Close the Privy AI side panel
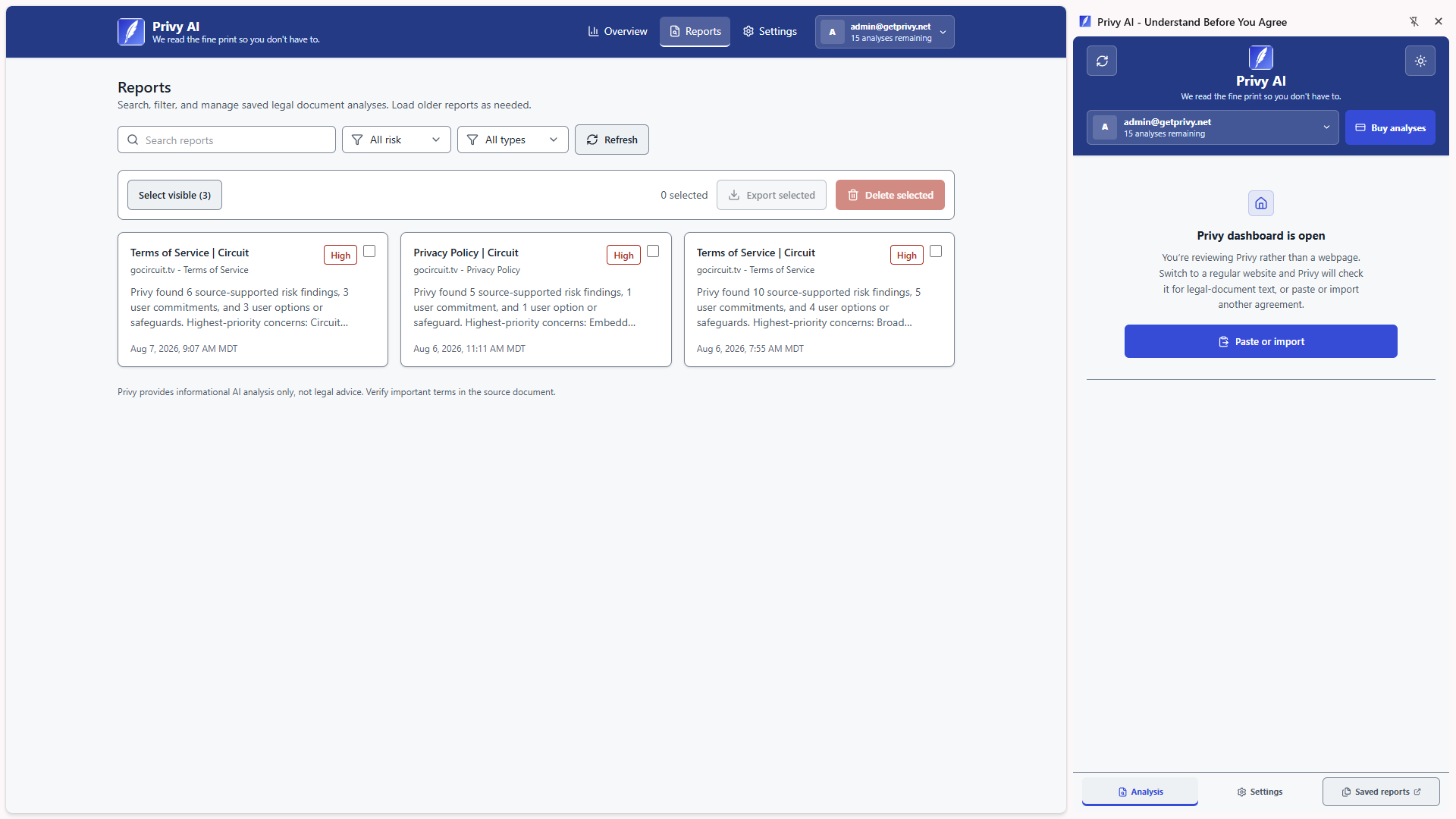1456x819 pixels. point(1438,21)
